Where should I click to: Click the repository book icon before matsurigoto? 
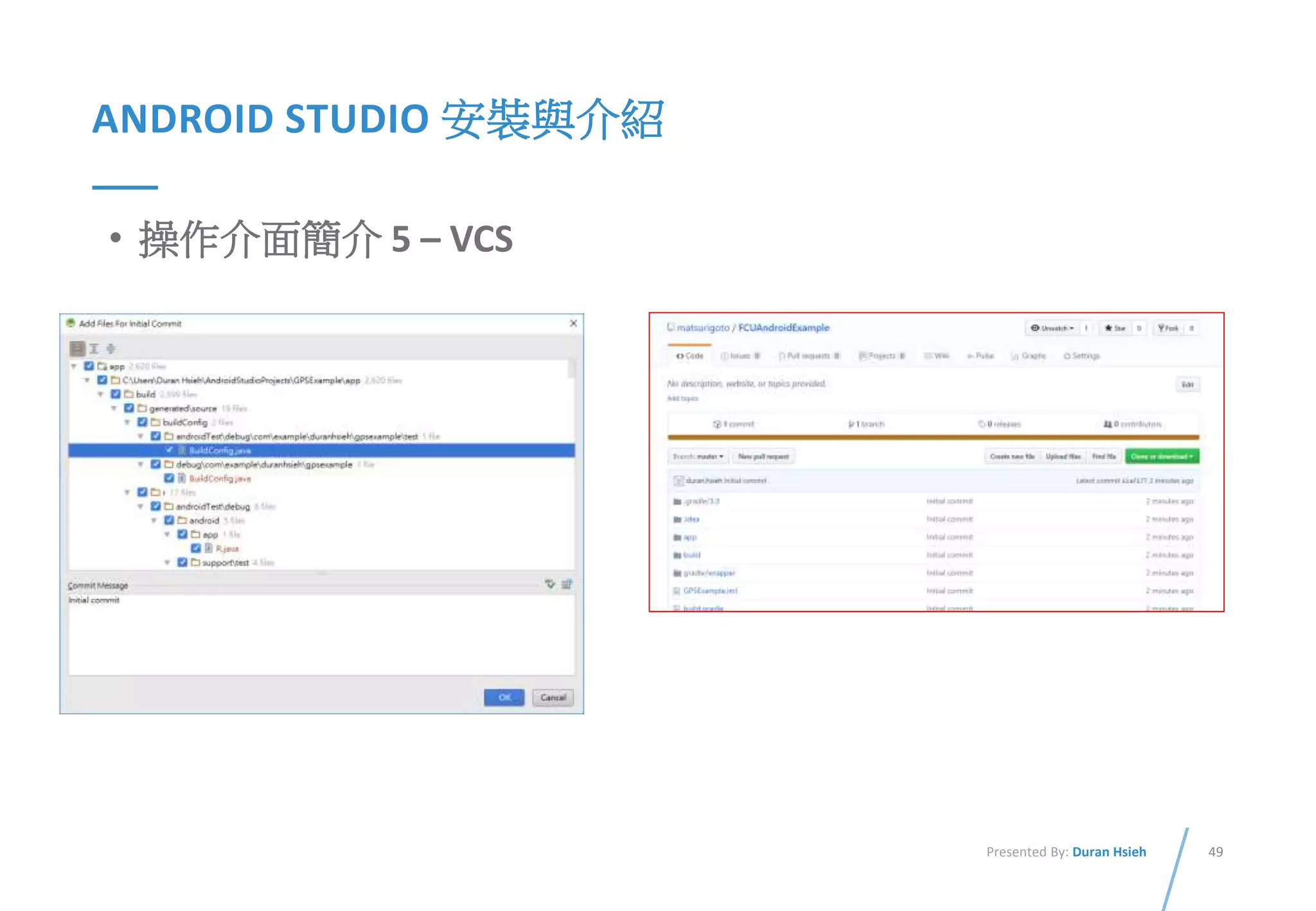pos(671,327)
